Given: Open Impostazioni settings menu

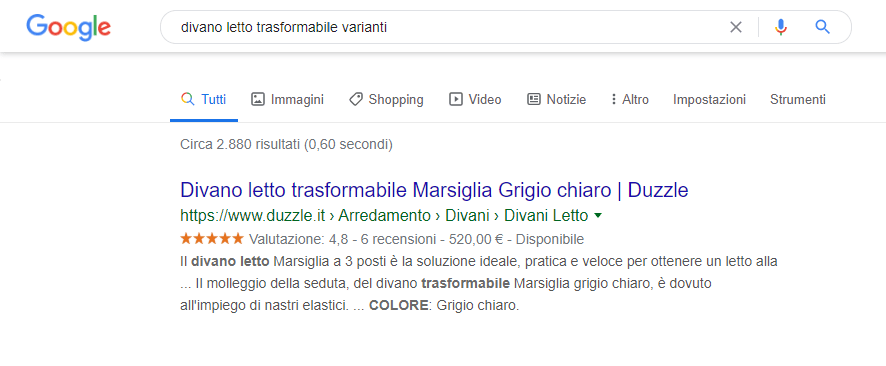Looking at the screenshot, I should (x=709, y=99).
